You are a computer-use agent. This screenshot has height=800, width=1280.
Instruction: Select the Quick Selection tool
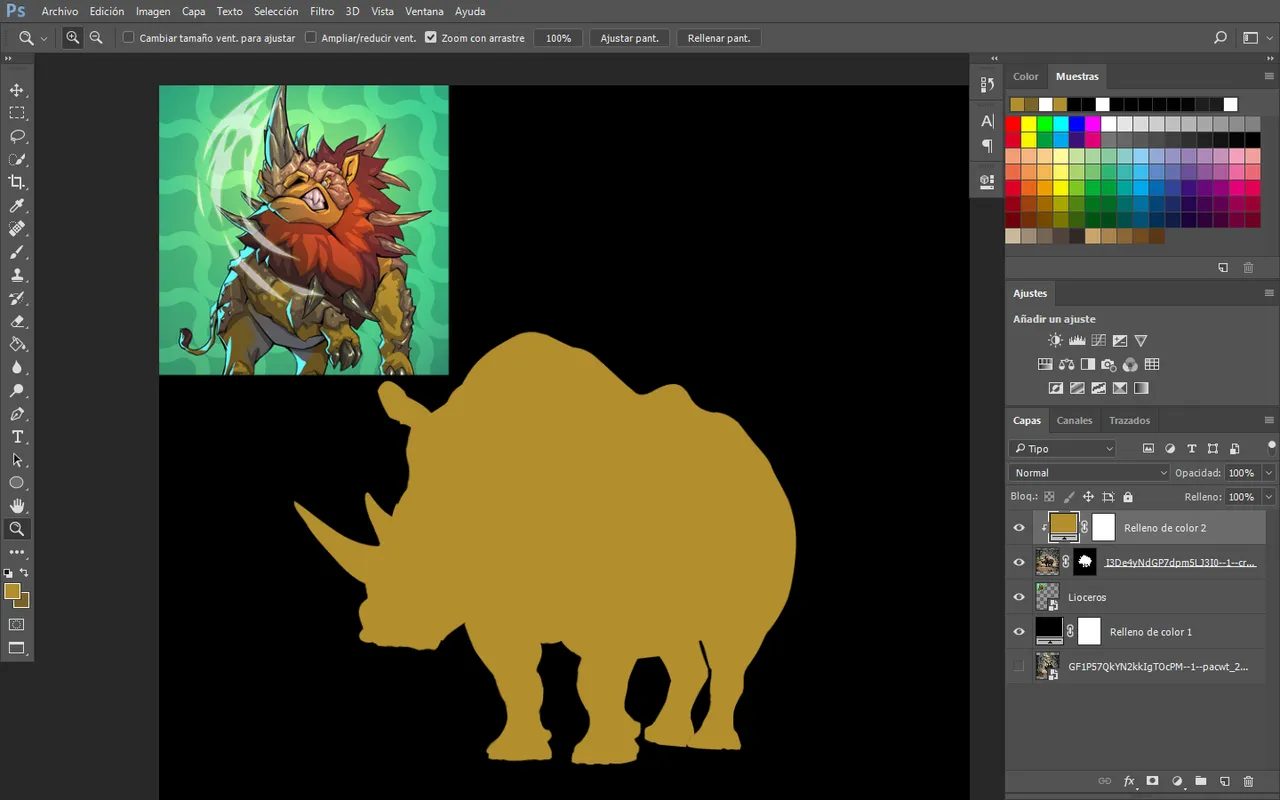click(17, 159)
